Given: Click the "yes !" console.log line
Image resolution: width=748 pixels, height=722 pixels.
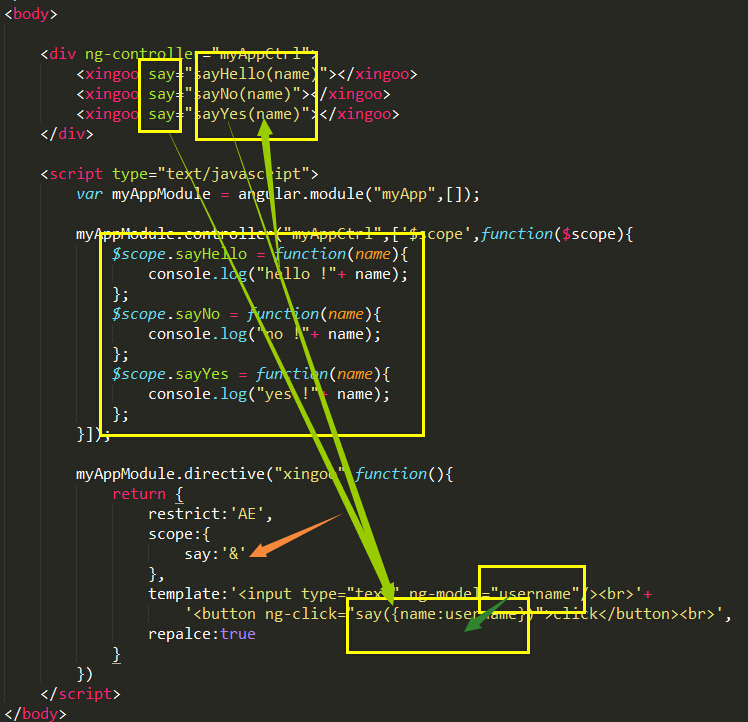Looking at the screenshot, I should (x=269, y=394).
